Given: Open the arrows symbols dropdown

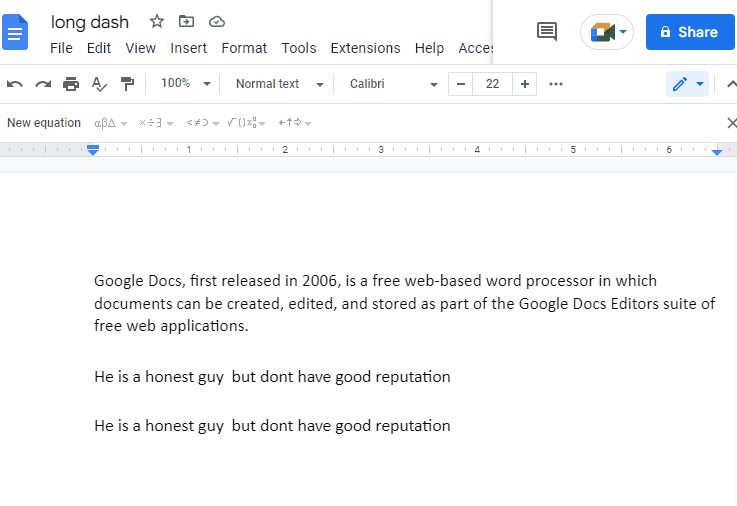Looking at the screenshot, I should tap(295, 123).
